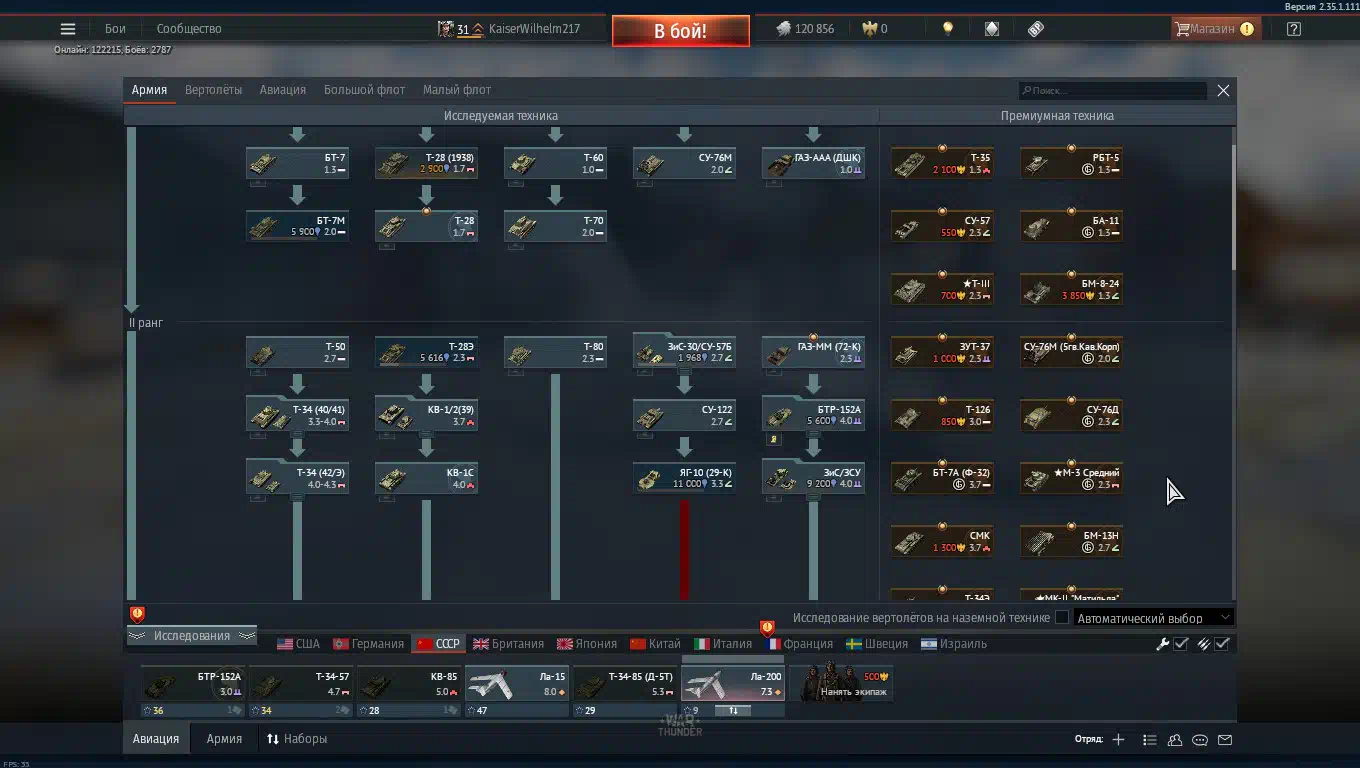
Task: Select premium ЗУТ-37 vehicle
Action: click(942, 352)
